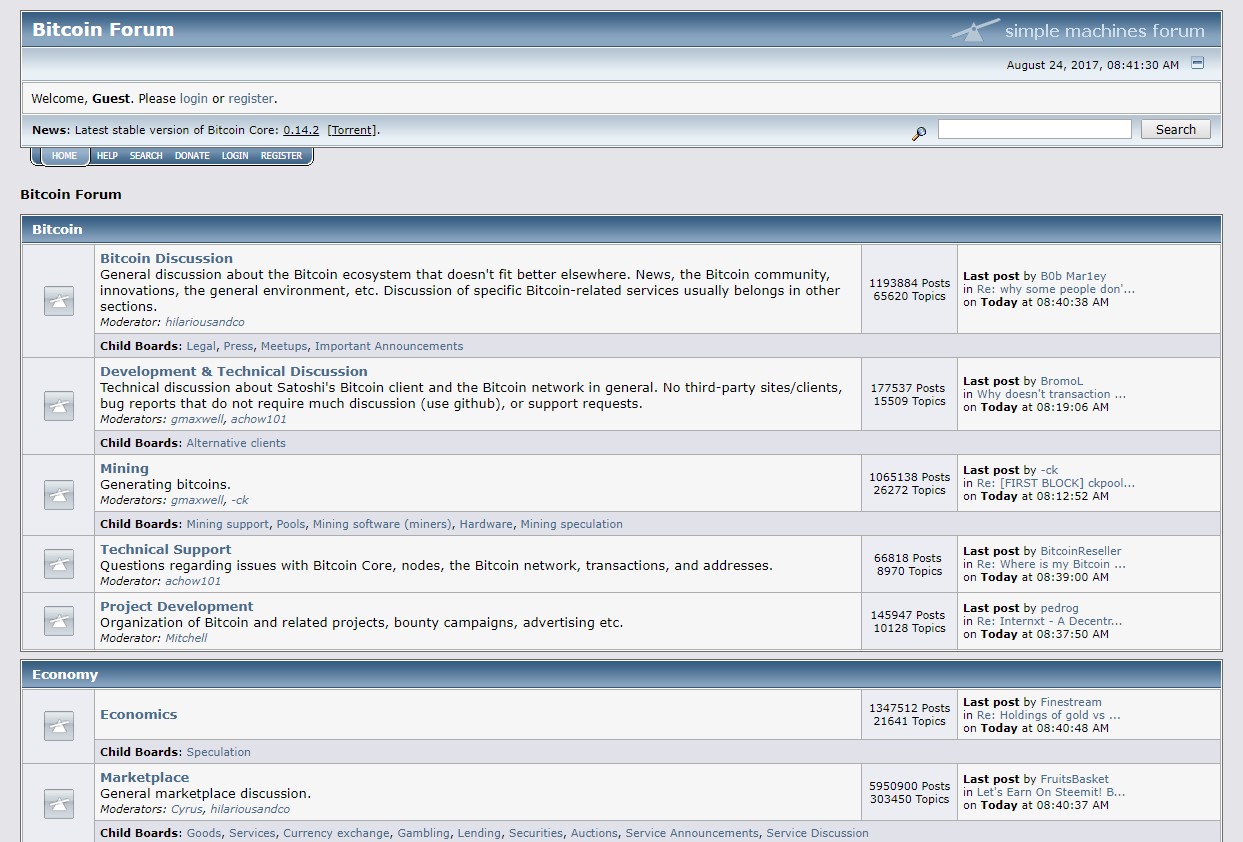Open last poster BromoL's profile
1243x842 pixels.
(1061, 381)
